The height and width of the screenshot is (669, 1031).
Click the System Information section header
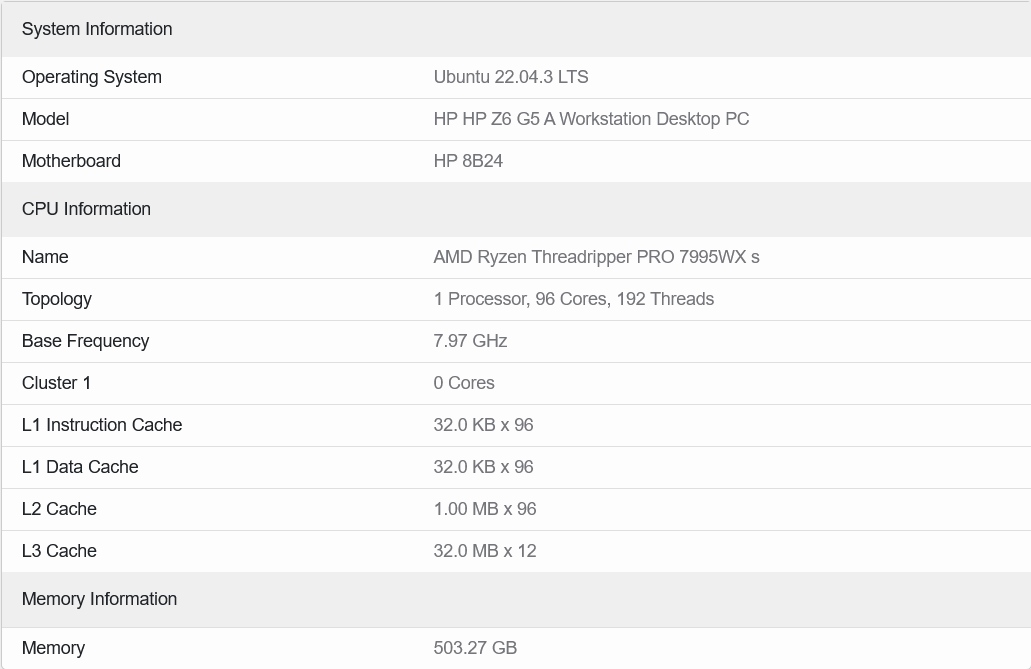point(97,29)
